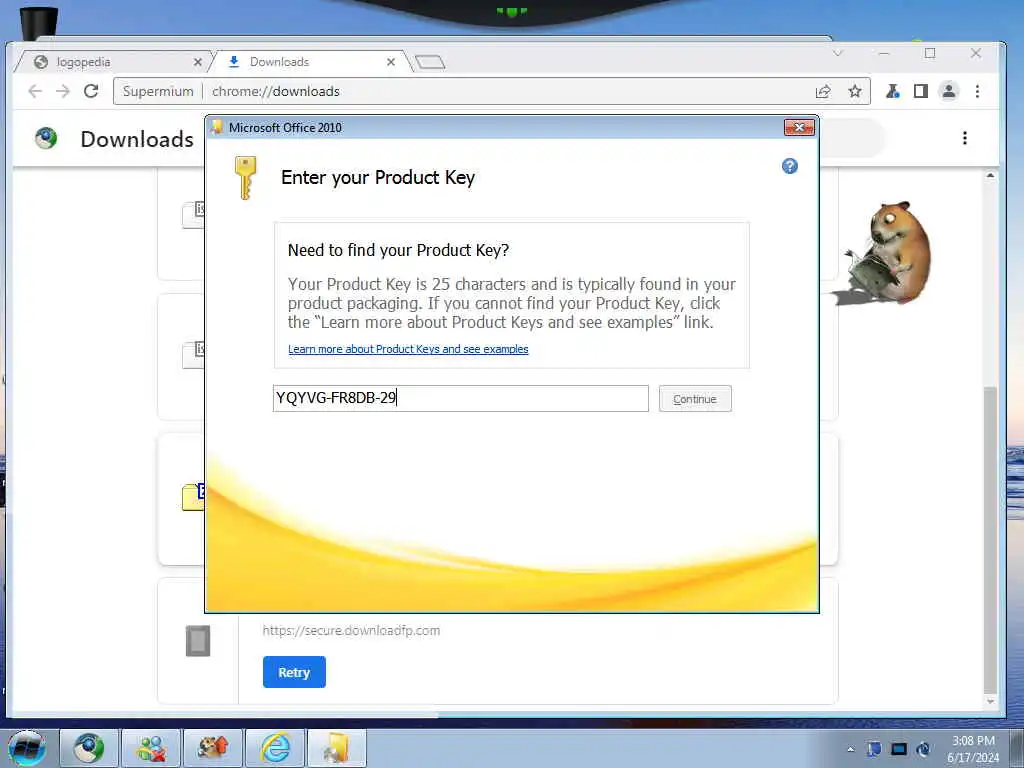Click the scrollbar down arrow on Downloads
This screenshot has width=1024, height=768.
point(990,702)
